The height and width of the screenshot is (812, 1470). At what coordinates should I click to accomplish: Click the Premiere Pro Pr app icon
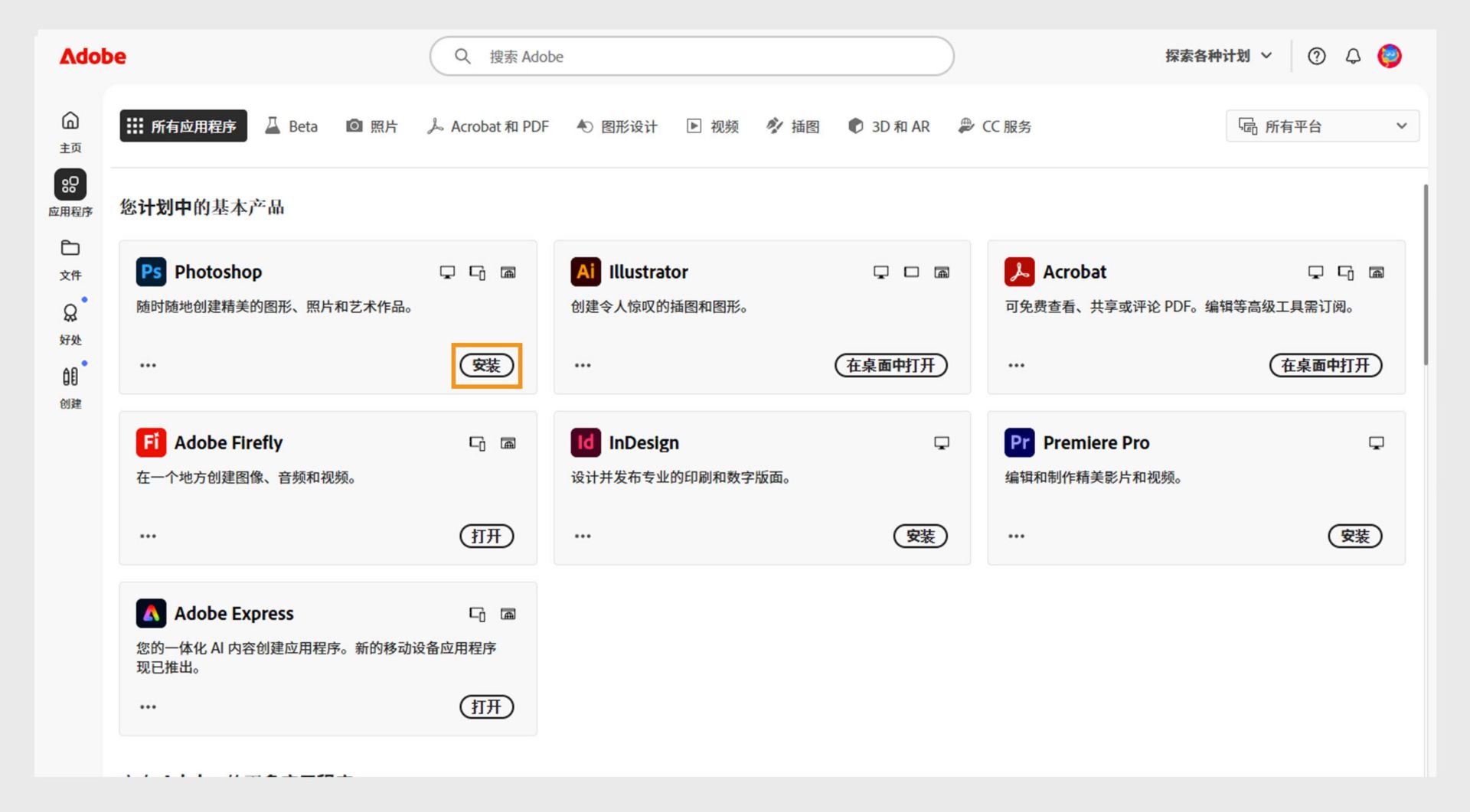click(x=1020, y=442)
